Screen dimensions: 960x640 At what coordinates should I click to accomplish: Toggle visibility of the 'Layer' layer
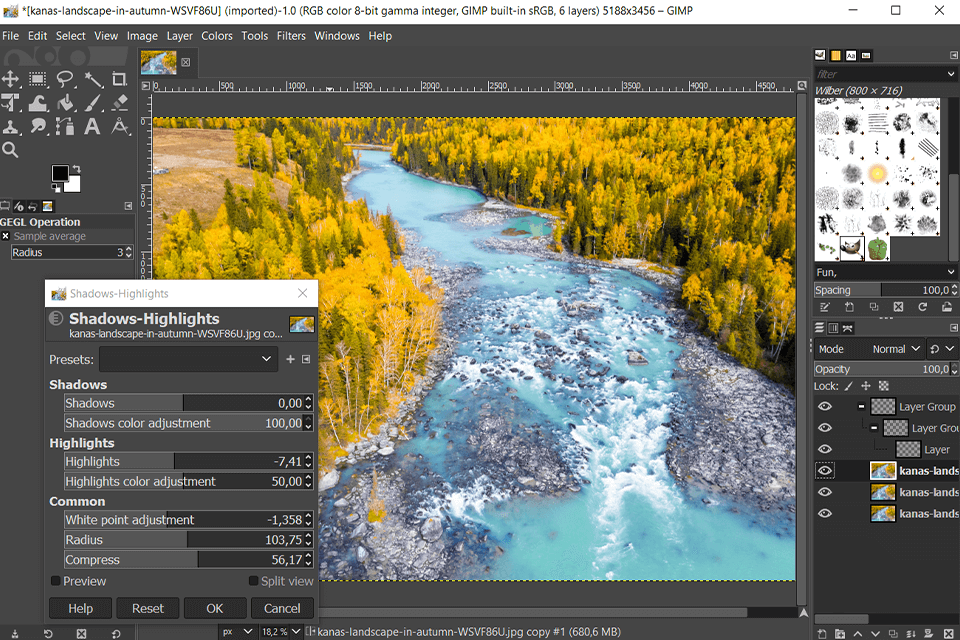point(825,449)
